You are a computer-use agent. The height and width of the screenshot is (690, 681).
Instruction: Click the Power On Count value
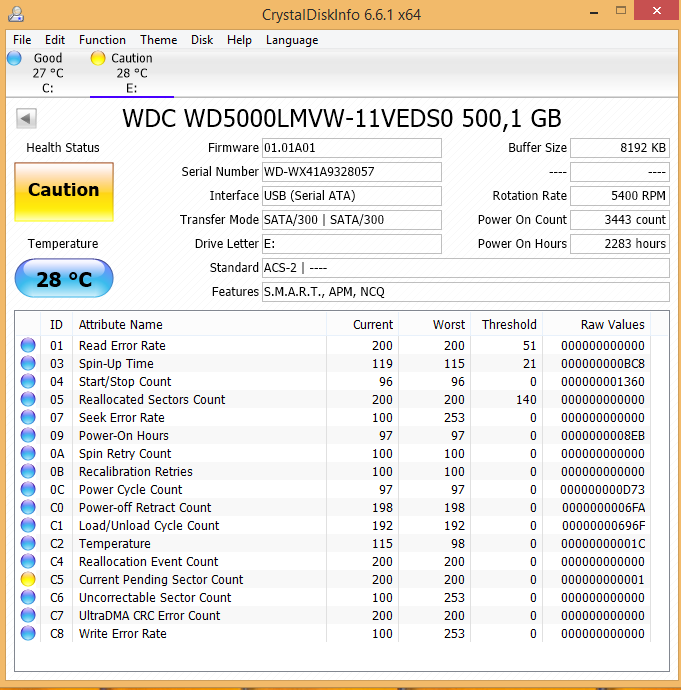point(620,220)
